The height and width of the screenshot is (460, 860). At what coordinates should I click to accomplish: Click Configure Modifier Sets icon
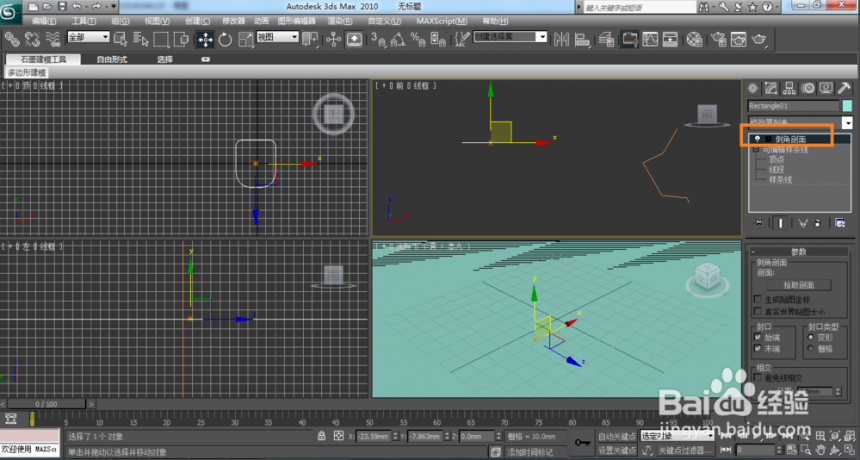click(840, 223)
